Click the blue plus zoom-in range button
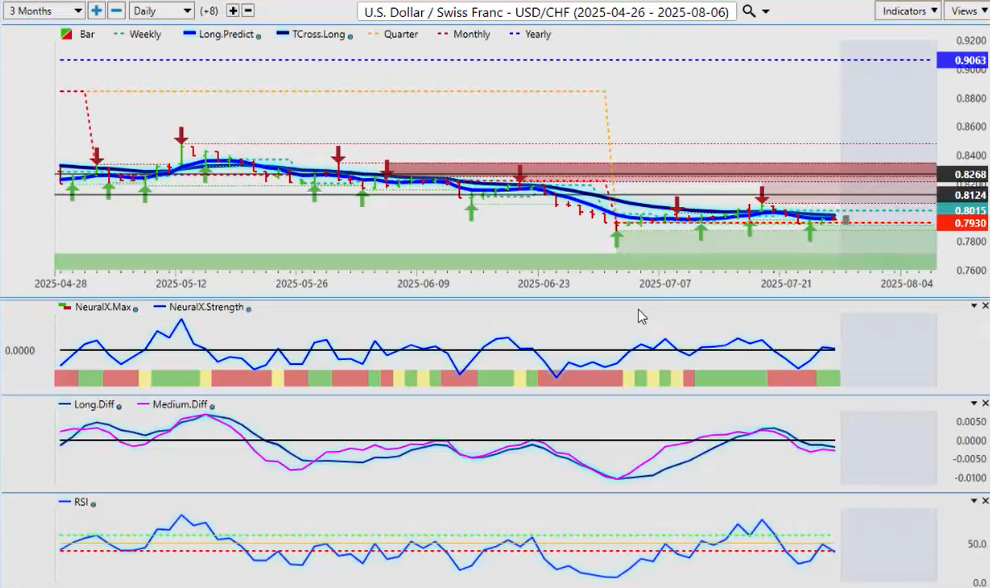The height and width of the screenshot is (588, 990). pyautogui.click(x=96, y=11)
